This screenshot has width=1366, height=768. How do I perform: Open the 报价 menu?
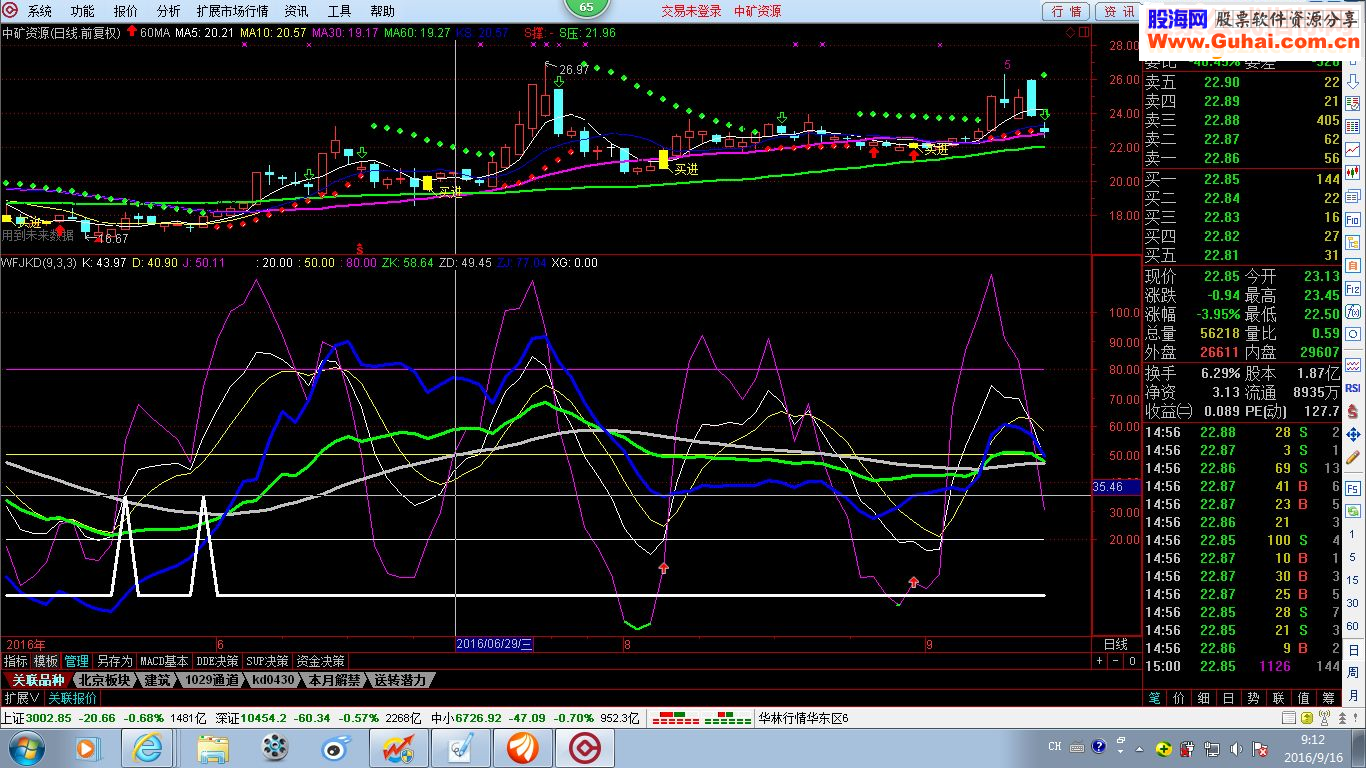126,11
